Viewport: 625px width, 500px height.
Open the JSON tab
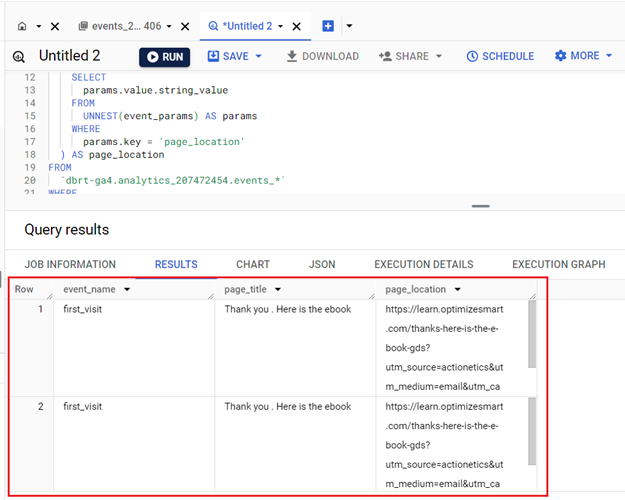[322, 264]
